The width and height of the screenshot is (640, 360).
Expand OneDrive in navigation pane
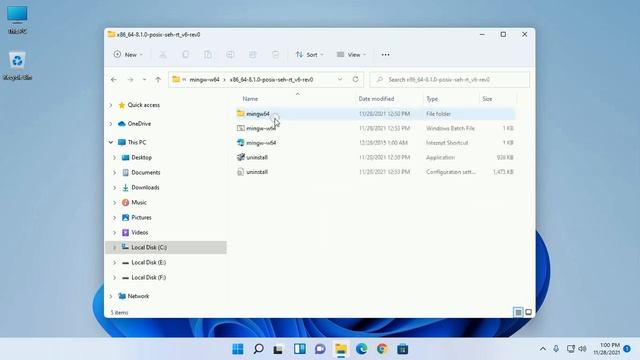111,124
